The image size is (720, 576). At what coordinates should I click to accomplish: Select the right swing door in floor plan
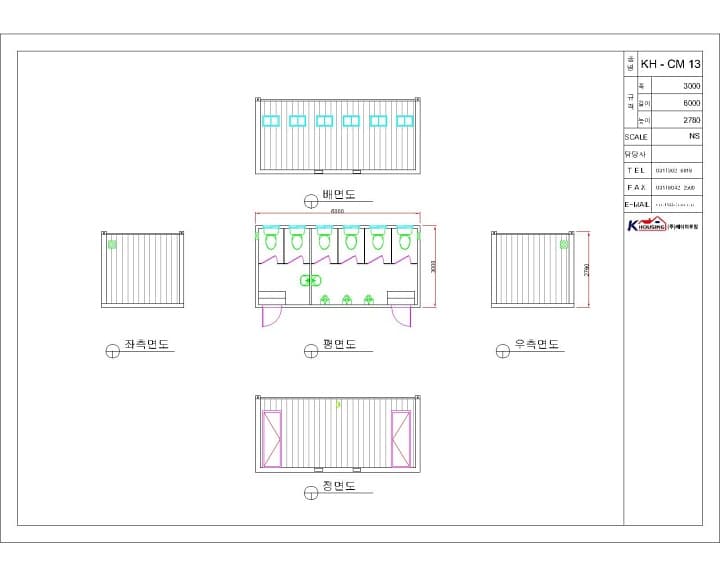(x=401, y=316)
